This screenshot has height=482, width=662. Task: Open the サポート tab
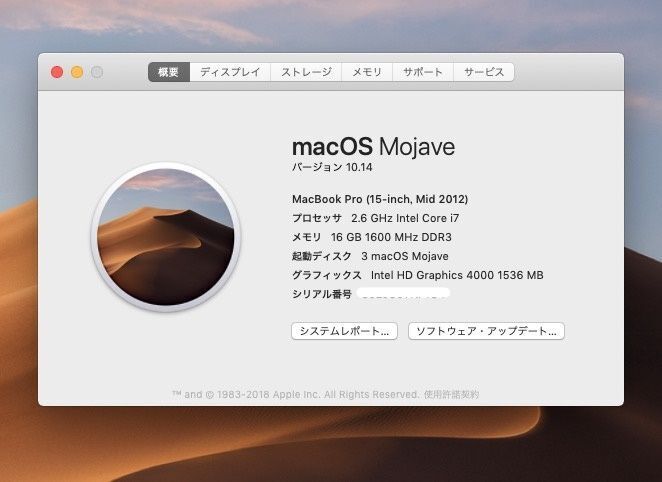(423, 72)
